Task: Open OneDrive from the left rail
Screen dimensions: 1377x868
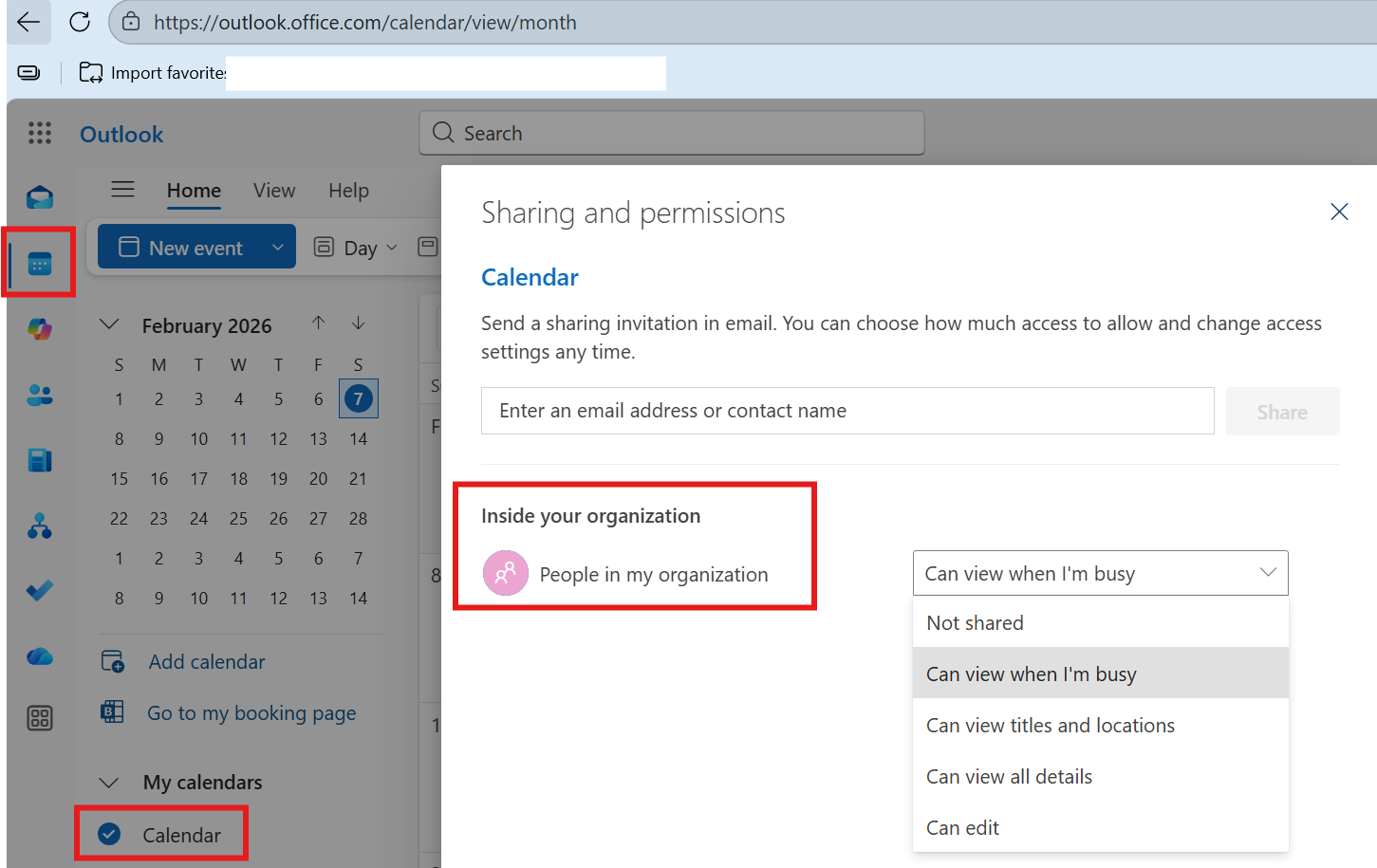Action: tap(40, 656)
